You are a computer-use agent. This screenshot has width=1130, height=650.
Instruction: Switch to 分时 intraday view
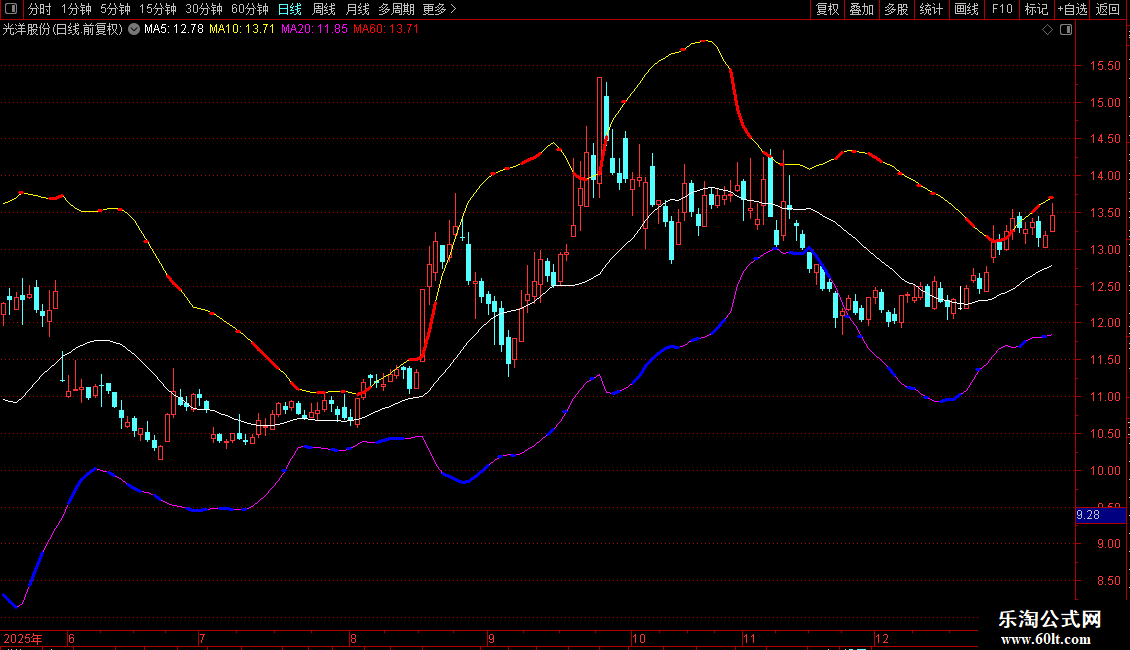(x=40, y=9)
